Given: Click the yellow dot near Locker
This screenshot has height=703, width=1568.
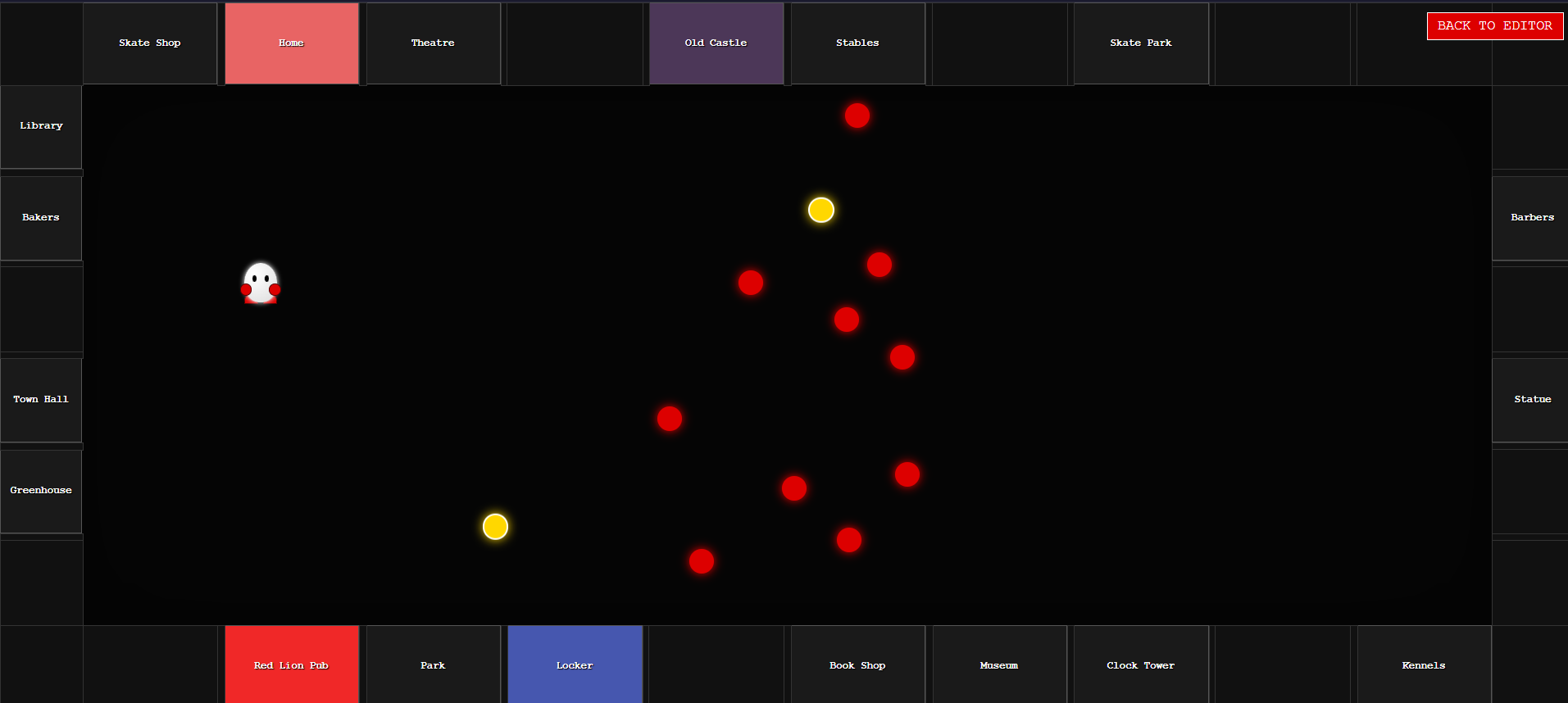Looking at the screenshot, I should click(495, 527).
